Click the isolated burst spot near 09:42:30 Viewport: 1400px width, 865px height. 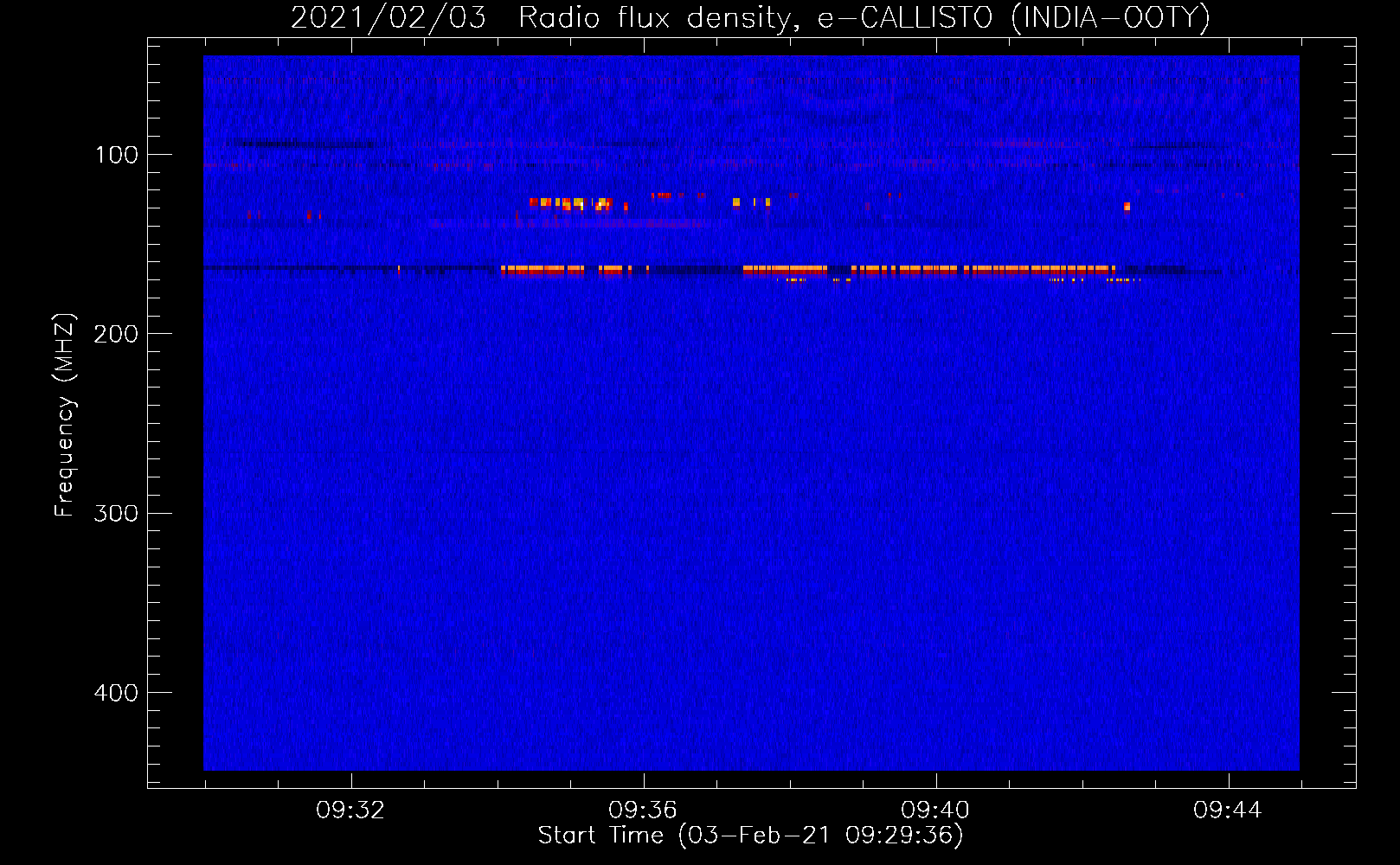[x=1127, y=207]
